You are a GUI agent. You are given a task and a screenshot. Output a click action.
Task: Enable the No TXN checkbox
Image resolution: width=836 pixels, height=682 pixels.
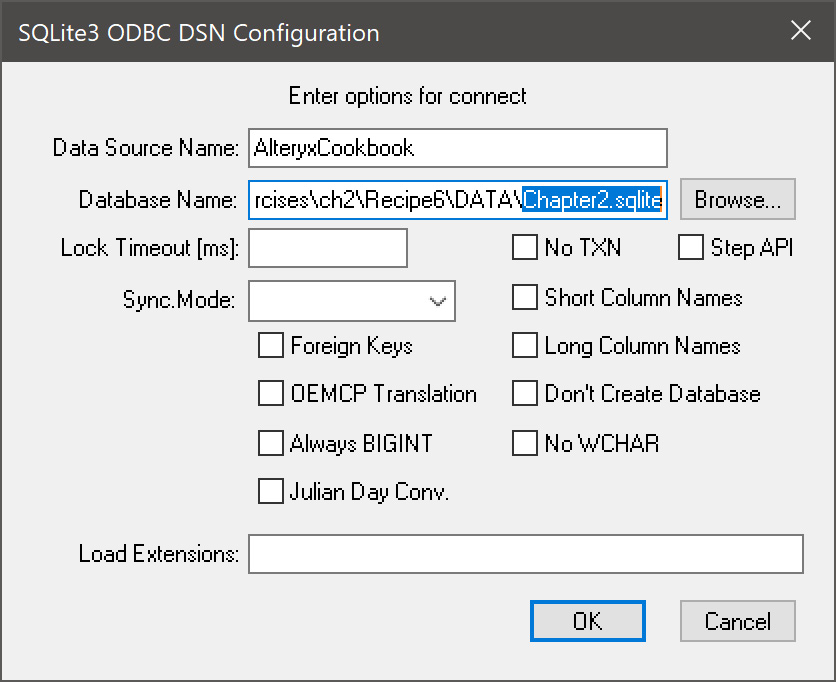(525, 247)
